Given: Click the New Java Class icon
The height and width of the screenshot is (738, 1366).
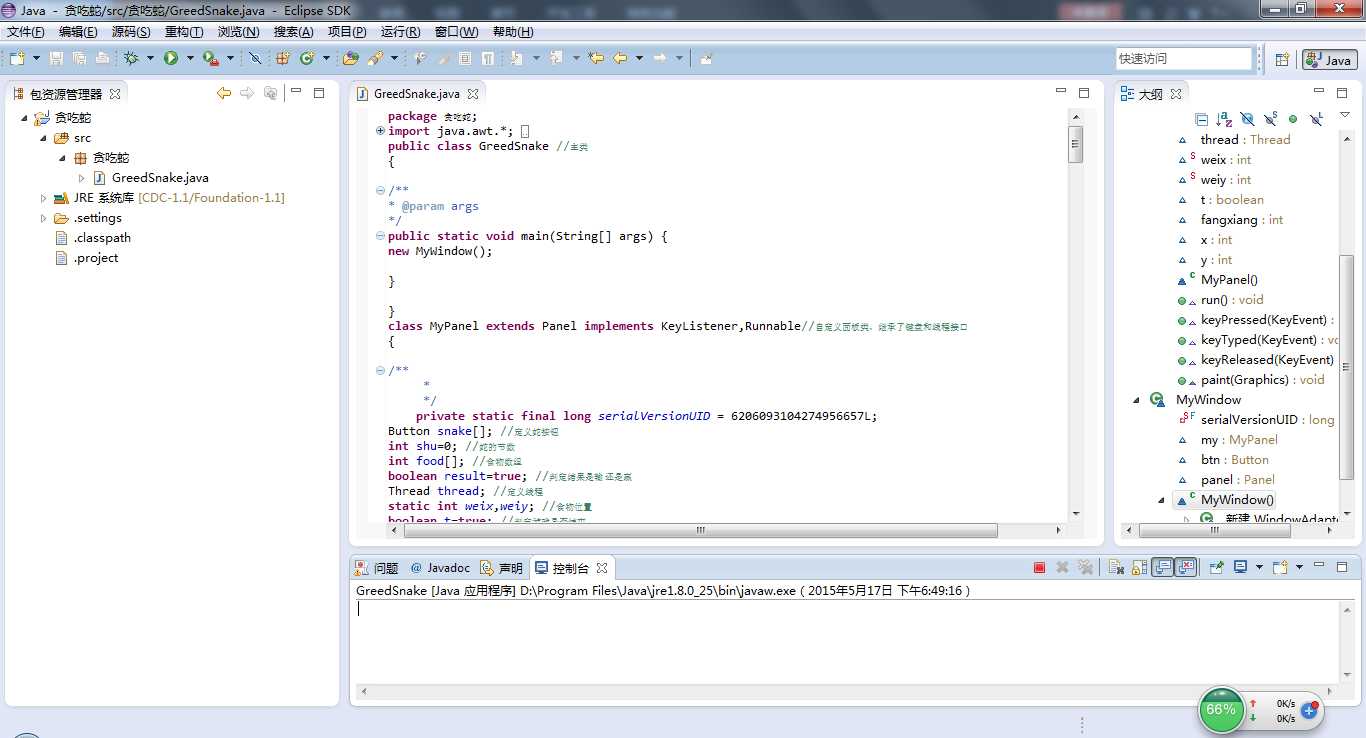Looking at the screenshot, I should pos(307,58).
